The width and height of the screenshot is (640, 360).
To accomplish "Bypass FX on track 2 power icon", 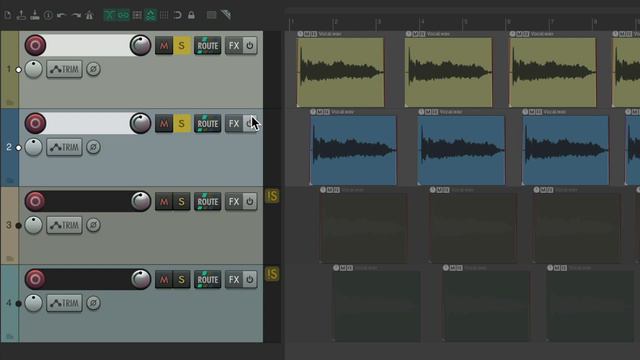I will pos(250,124).
